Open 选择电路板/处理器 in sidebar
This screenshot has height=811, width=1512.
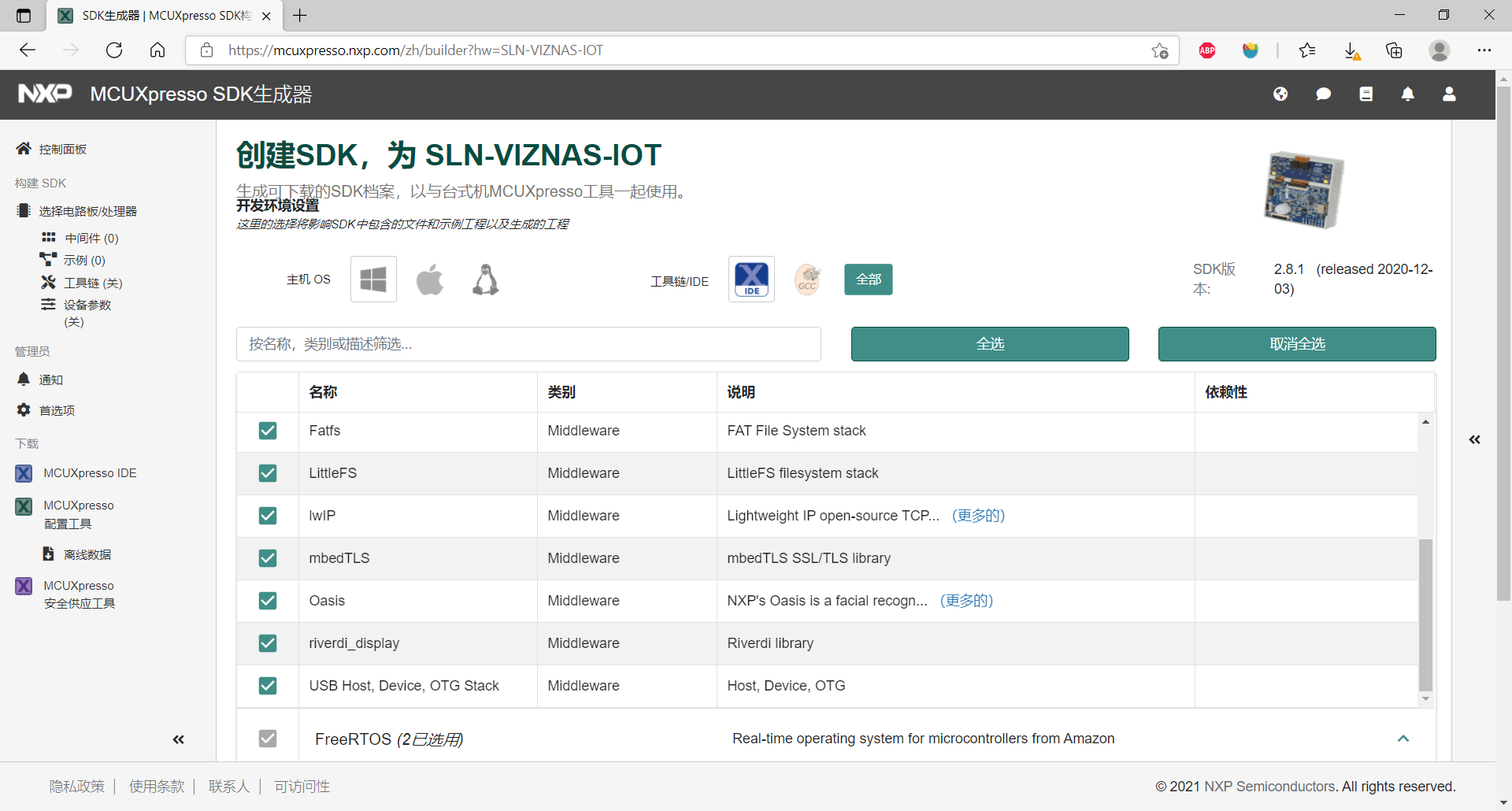click(x=88, y=211)
